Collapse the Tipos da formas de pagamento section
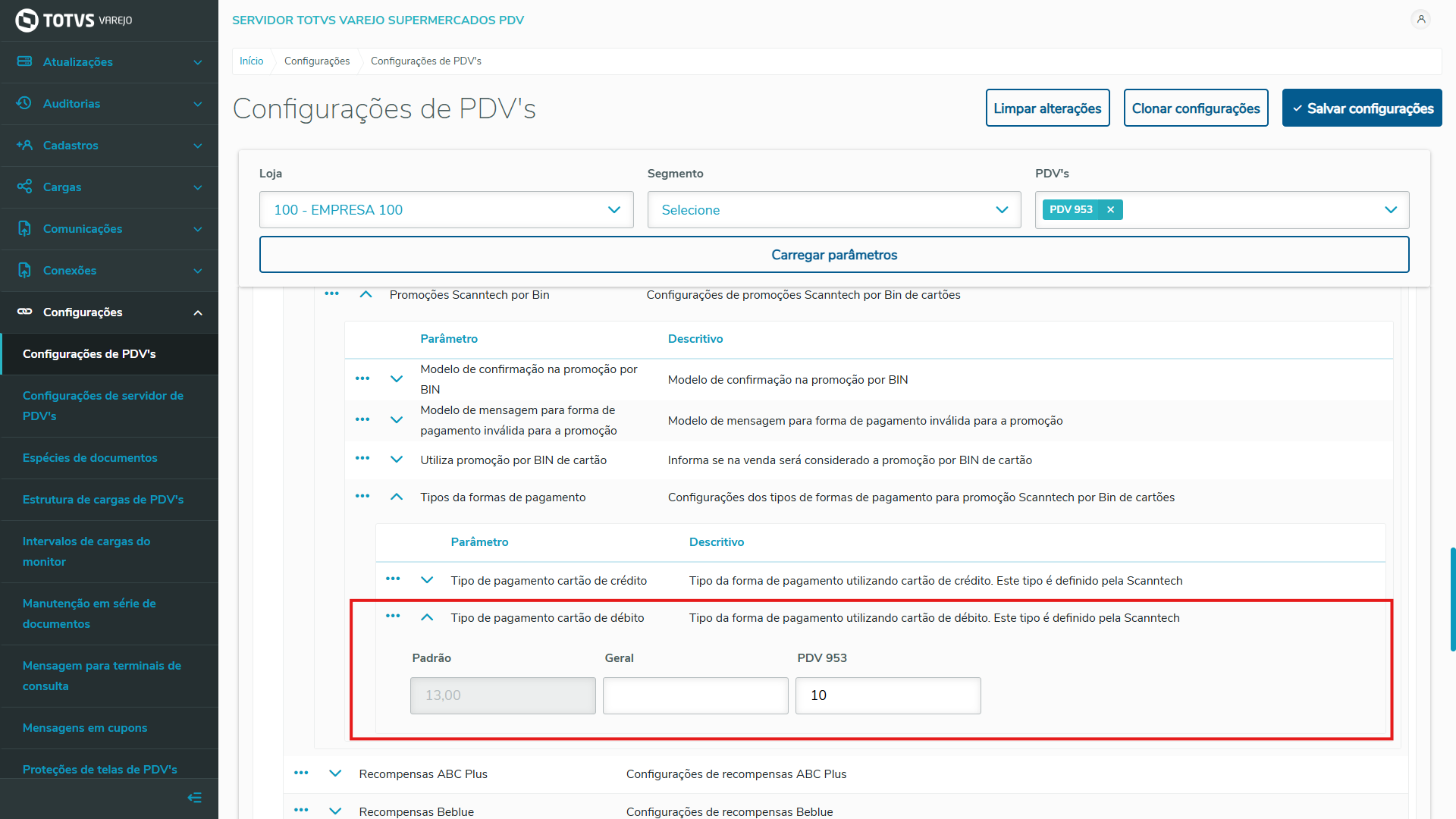Viewport: 1456px width, 819px height. [x=397, y=497]
